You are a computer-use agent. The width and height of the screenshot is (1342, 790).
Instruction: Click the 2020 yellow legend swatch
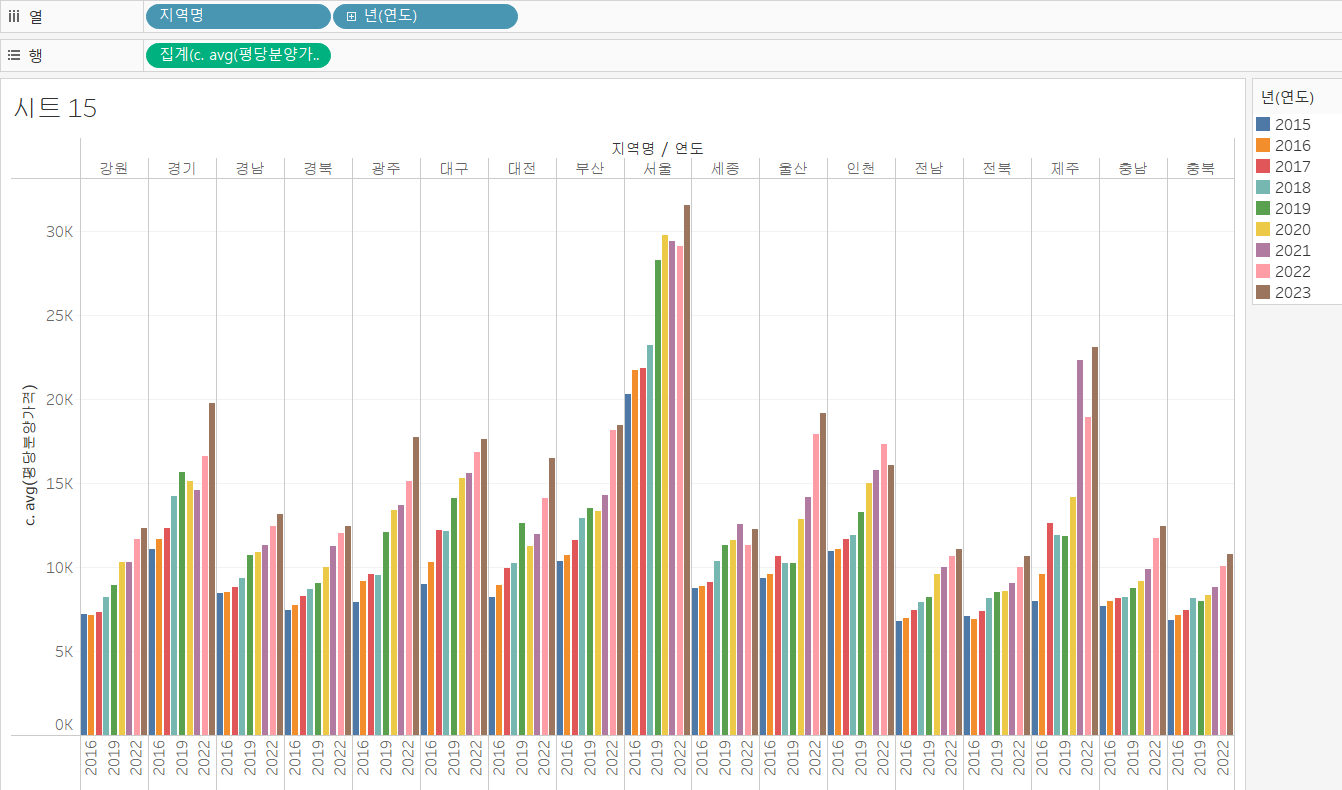[1262, 229]
